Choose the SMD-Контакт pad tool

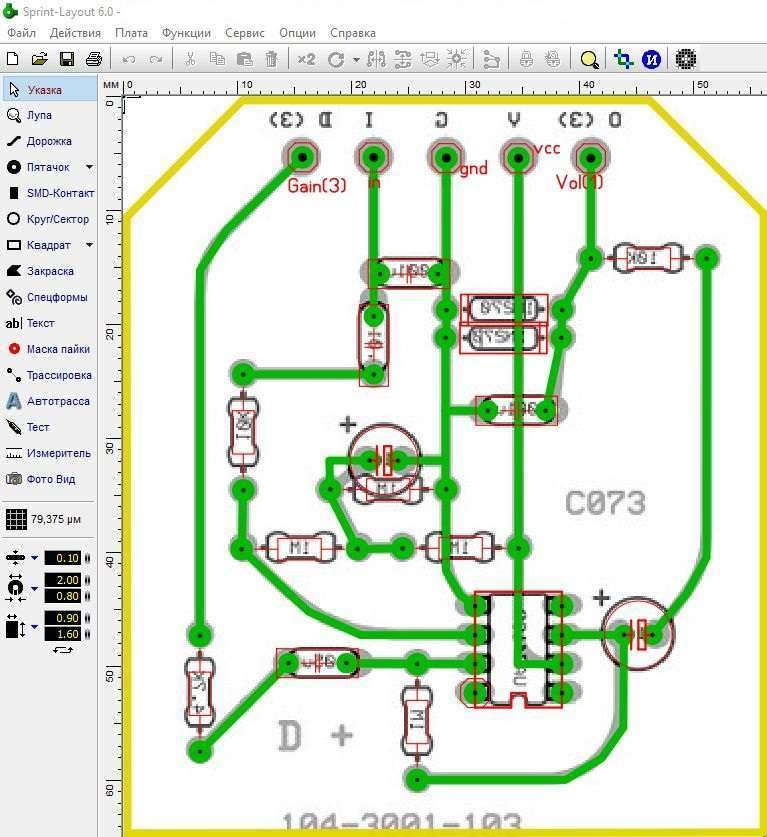(52, 193)
